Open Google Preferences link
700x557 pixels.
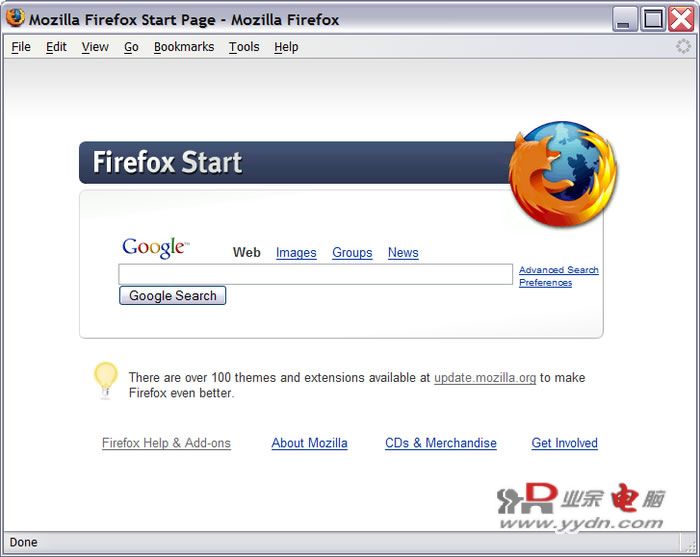coord(545,283)
